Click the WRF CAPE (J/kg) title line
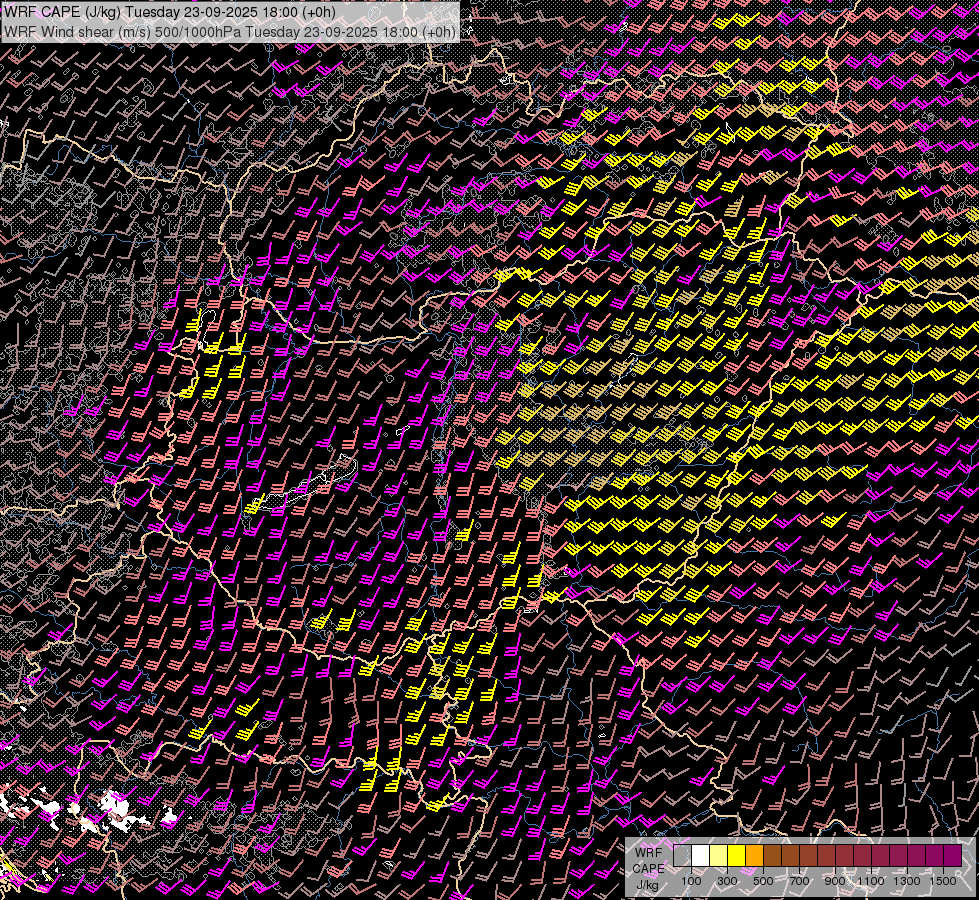This screenshot has height=900, width=979. (x=170, y=12)
